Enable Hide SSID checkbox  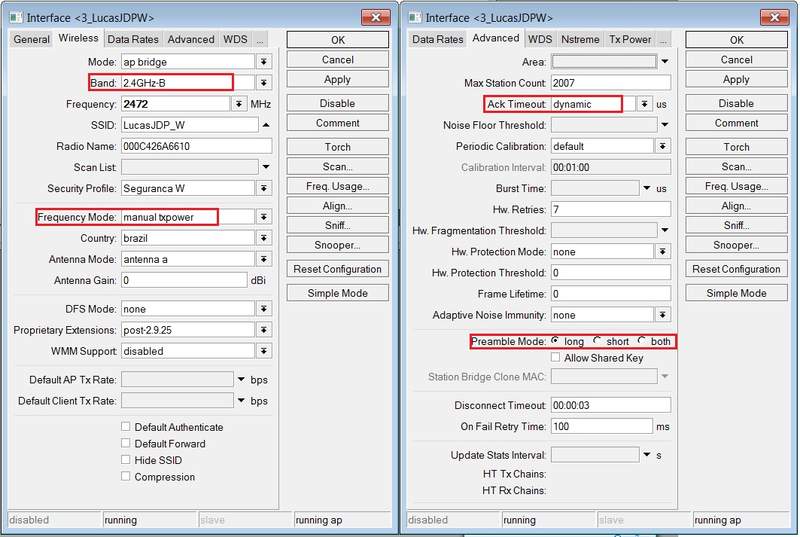[126, 459]
